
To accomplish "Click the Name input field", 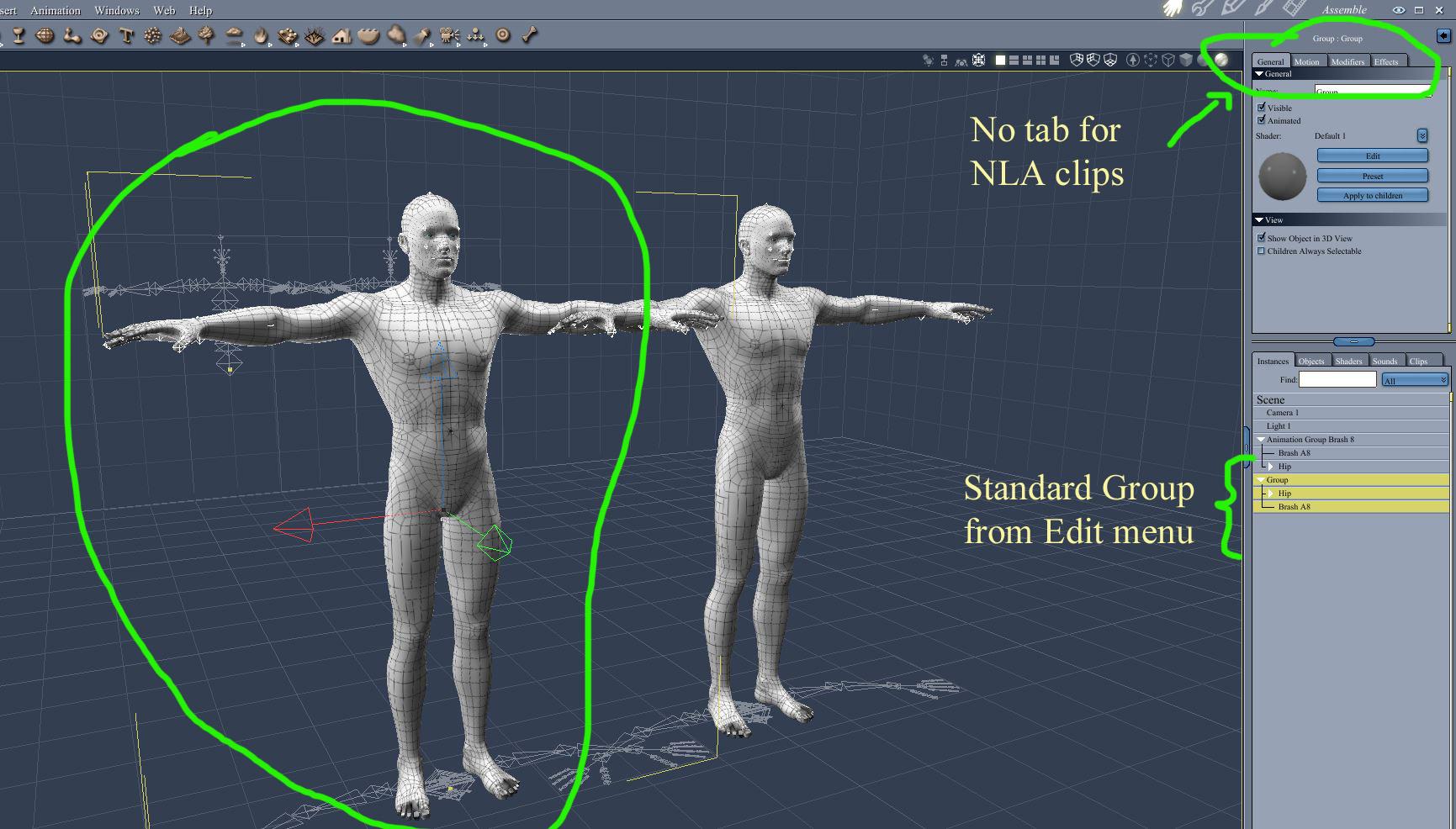I will click(1373, 90).
